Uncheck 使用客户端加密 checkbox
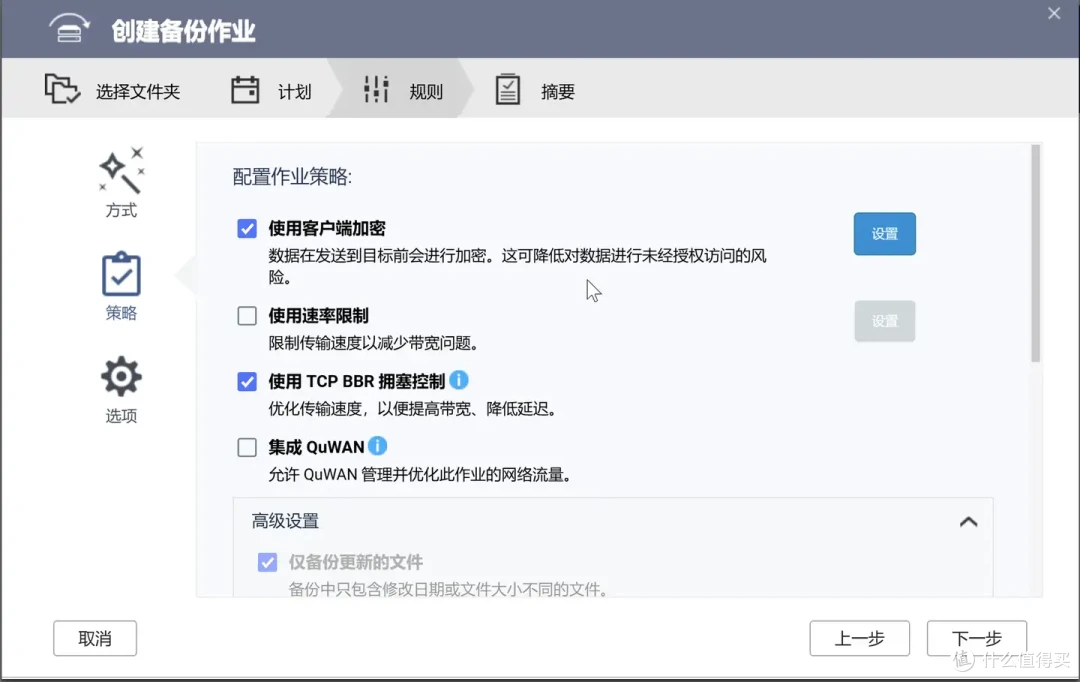The width and height of the screenshot is (1080, 682). click(247, 228)
